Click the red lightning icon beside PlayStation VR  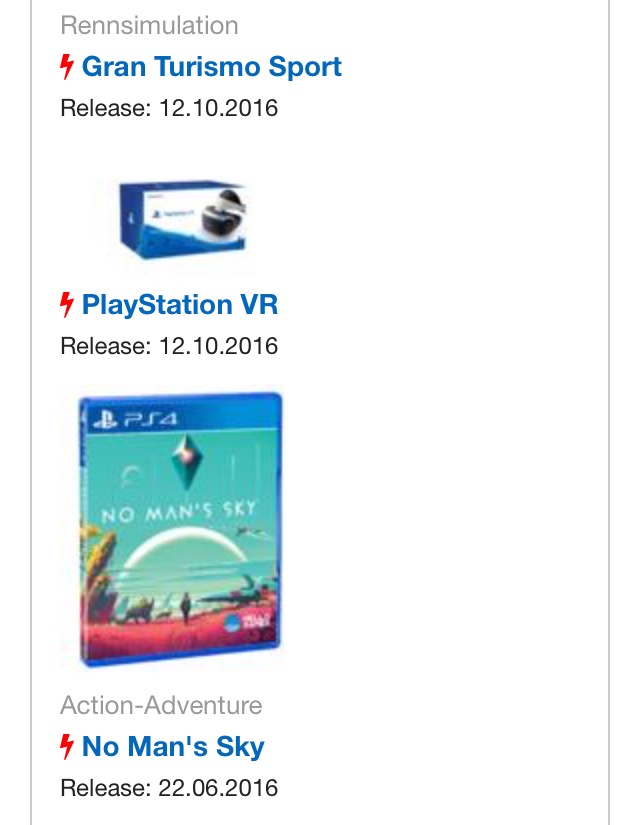point(66,305)
